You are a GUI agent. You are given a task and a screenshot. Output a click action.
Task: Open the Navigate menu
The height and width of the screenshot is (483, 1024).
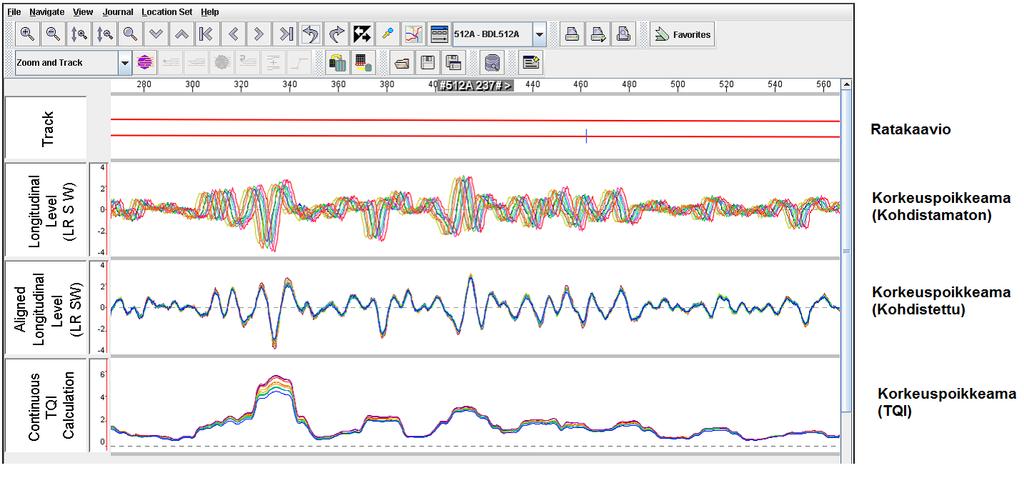pos(47,12)
